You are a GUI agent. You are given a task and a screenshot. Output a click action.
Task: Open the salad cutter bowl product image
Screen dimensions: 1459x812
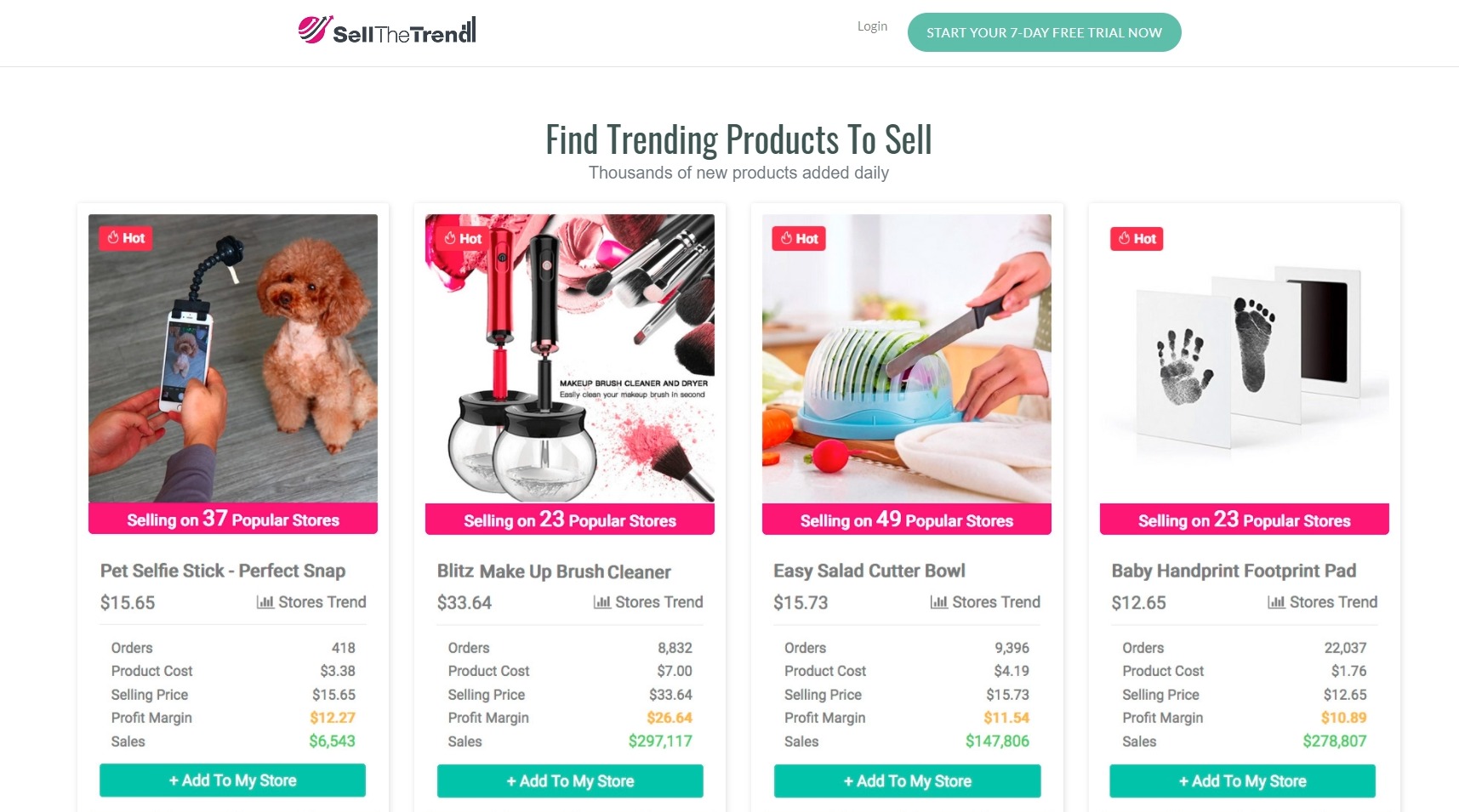(907, 358)
